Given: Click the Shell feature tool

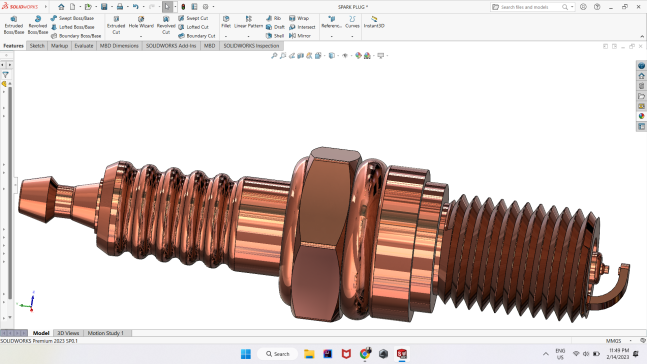Looking at the screenshot, I should (x=275, y=36).
